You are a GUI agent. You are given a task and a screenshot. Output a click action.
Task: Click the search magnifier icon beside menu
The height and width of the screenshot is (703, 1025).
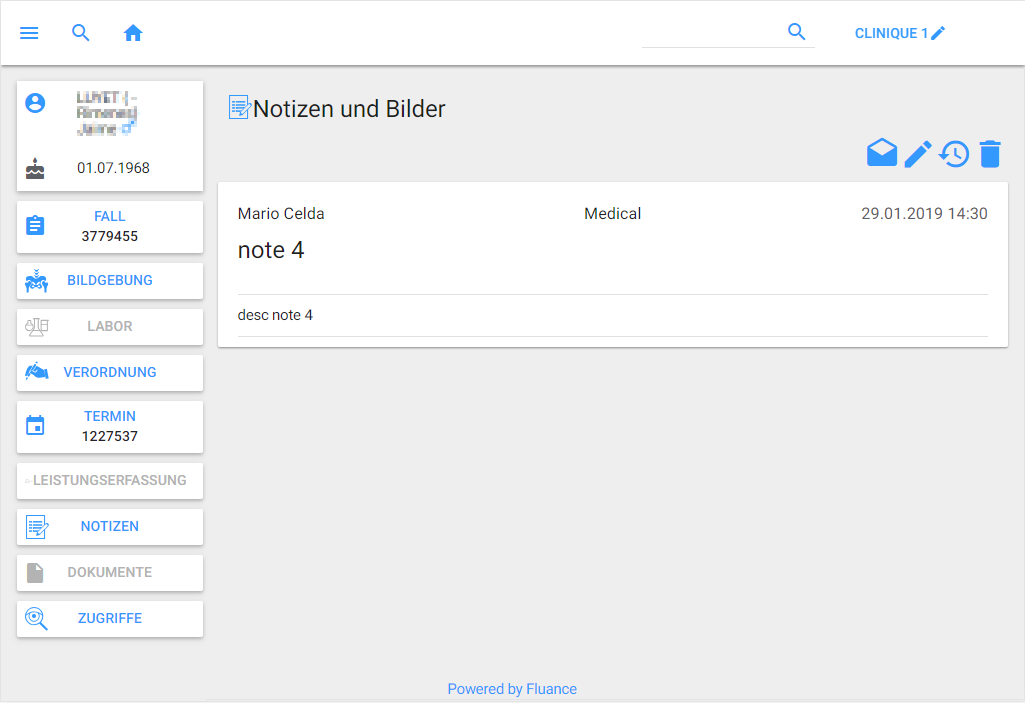(x=81, y=33)
